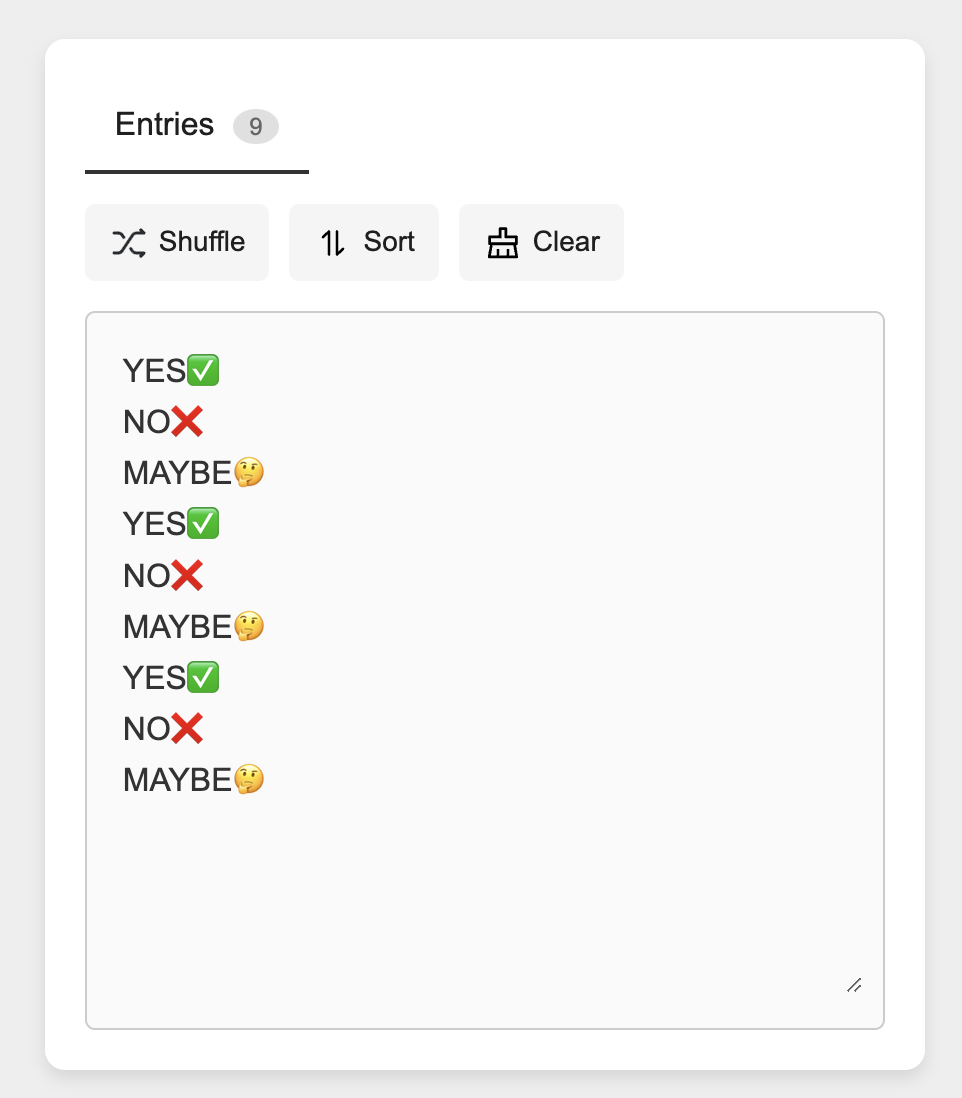
Task: Select the MAYBE text on the third line
Action: [x=178, y=472]
